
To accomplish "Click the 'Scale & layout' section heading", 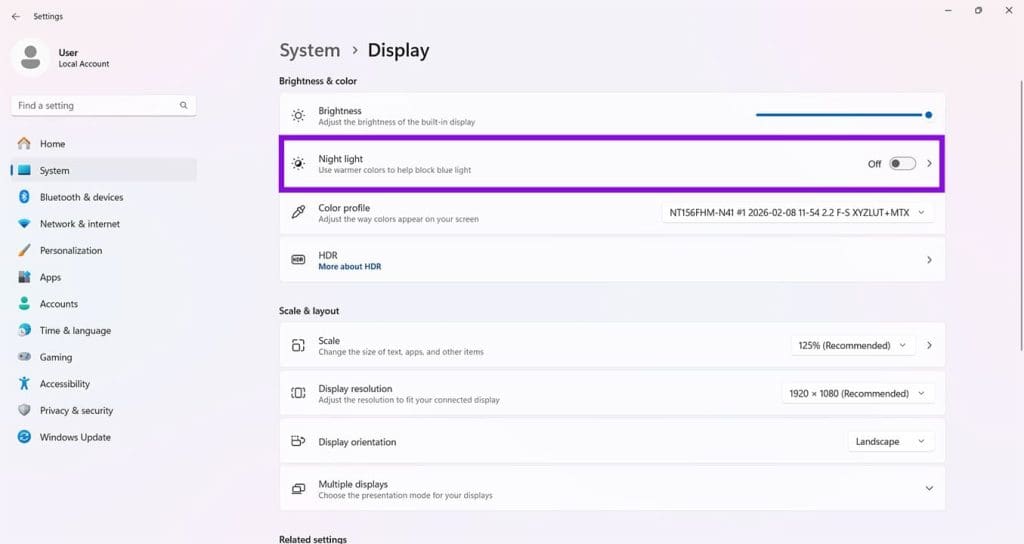I will (x=309, y=311).
